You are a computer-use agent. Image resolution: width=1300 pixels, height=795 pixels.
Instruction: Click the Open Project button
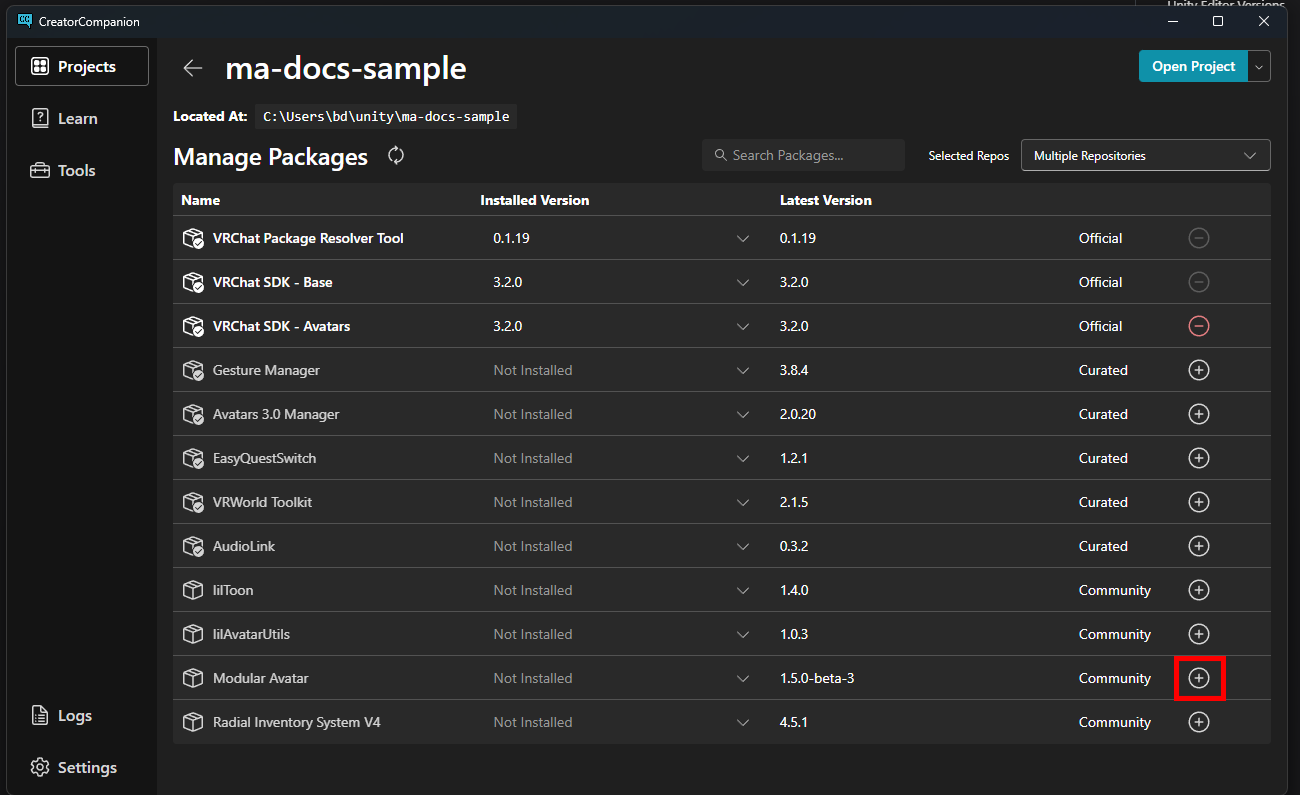pyautogui.click(x=1193, y=66)
